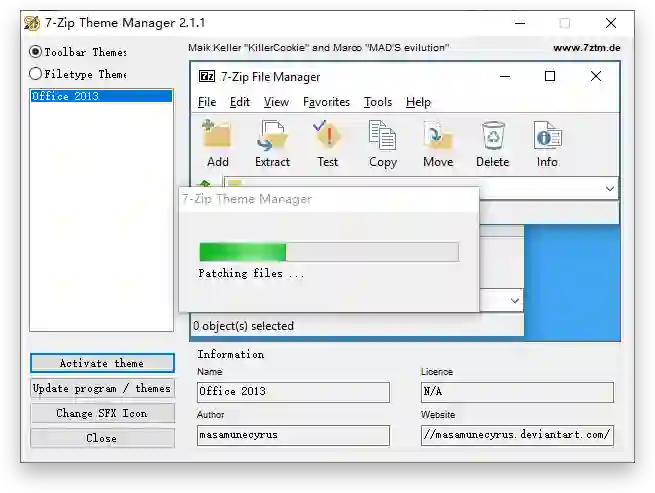Select the Toolbar Themes radio button

point(36,52)
